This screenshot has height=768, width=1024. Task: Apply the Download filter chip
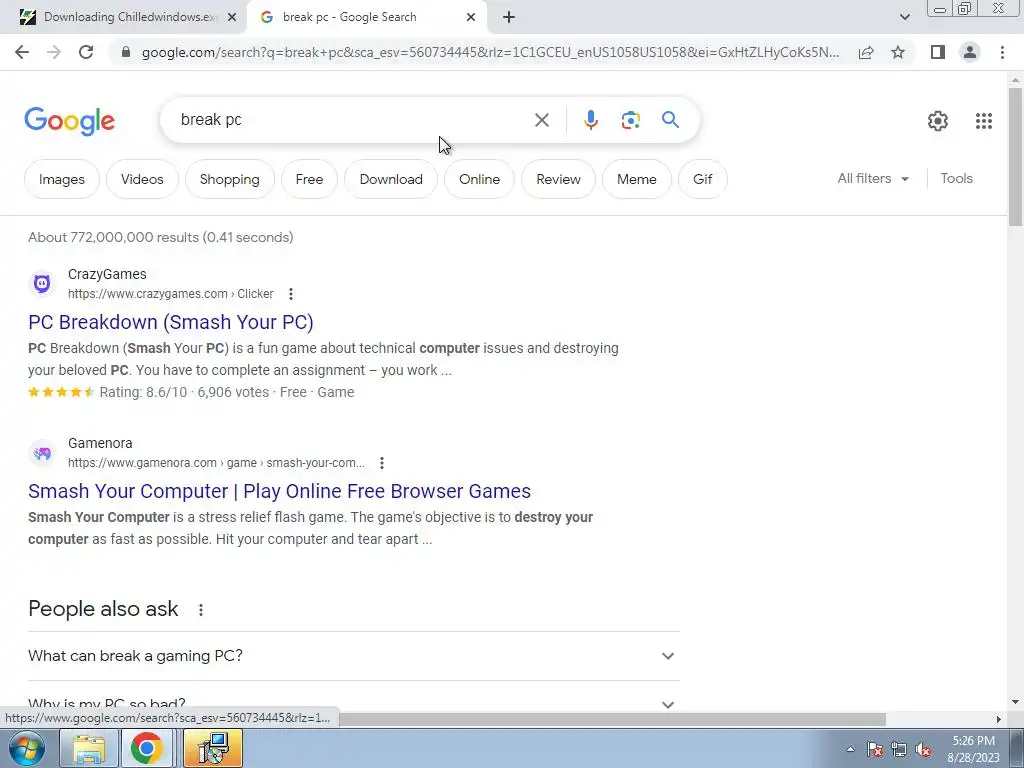(391, 179)
